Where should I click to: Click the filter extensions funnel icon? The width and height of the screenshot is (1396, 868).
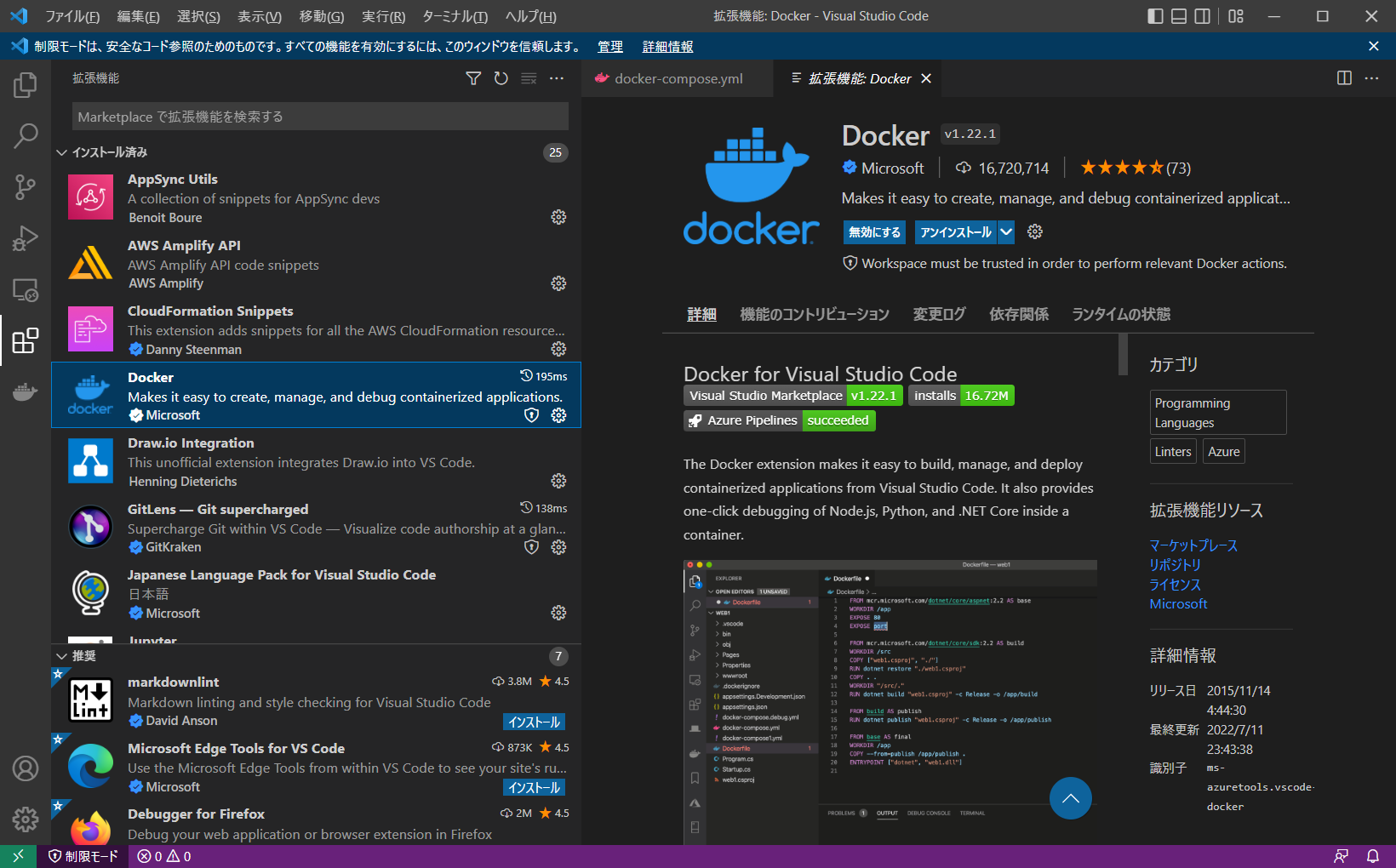473,77
